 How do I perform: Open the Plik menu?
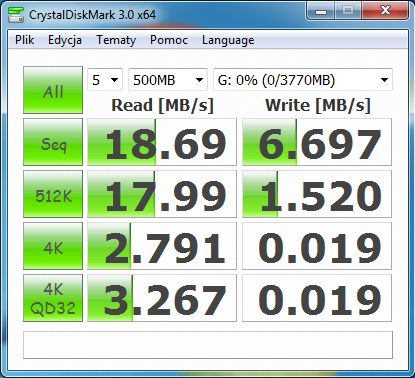pyautogui.click(x=25, y=40)
